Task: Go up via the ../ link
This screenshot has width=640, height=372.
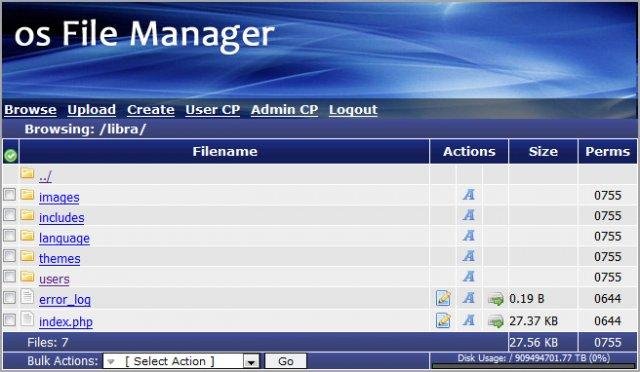Action: pyautogui.click(x=45, y=176)
